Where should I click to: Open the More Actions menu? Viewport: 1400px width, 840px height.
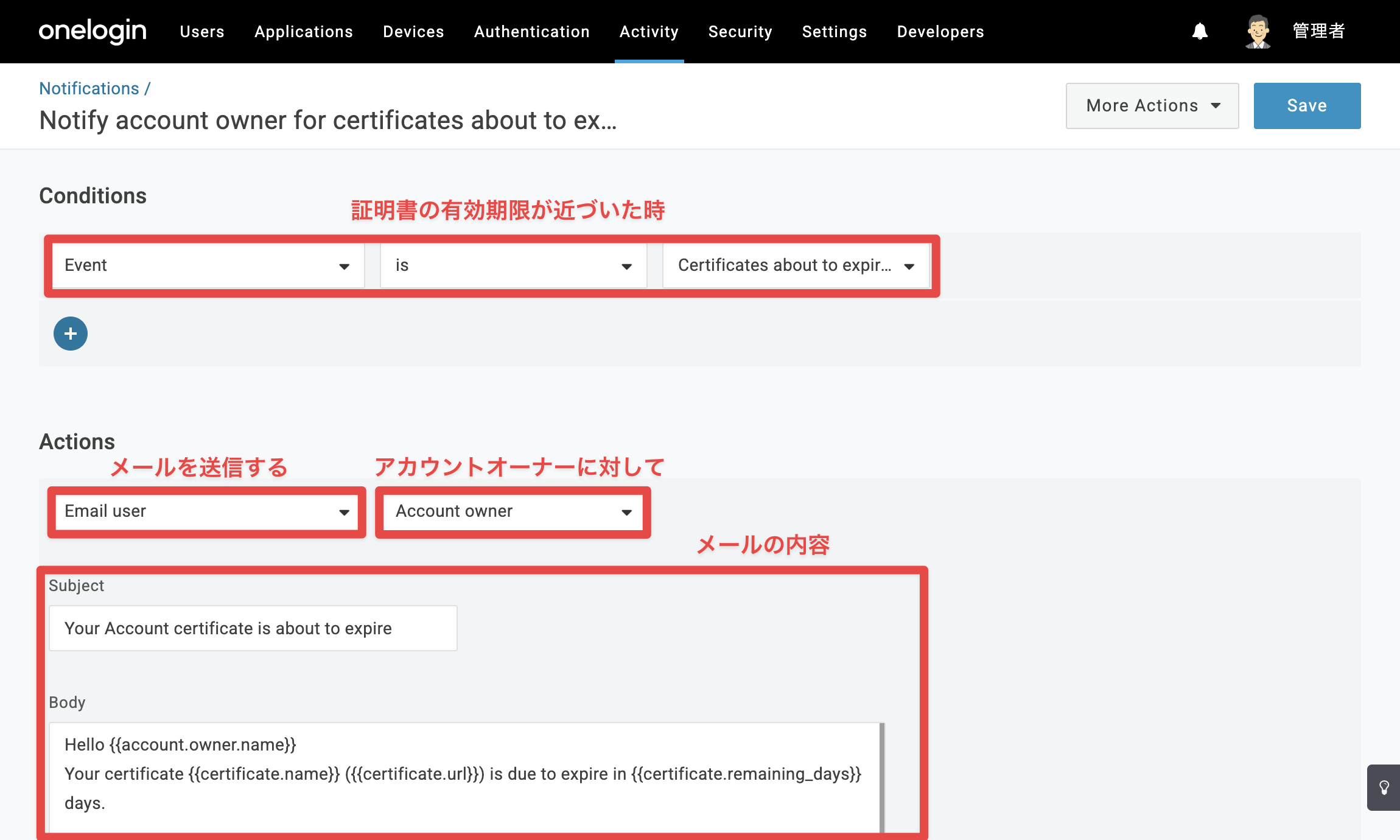click(x=1152, y=106)
